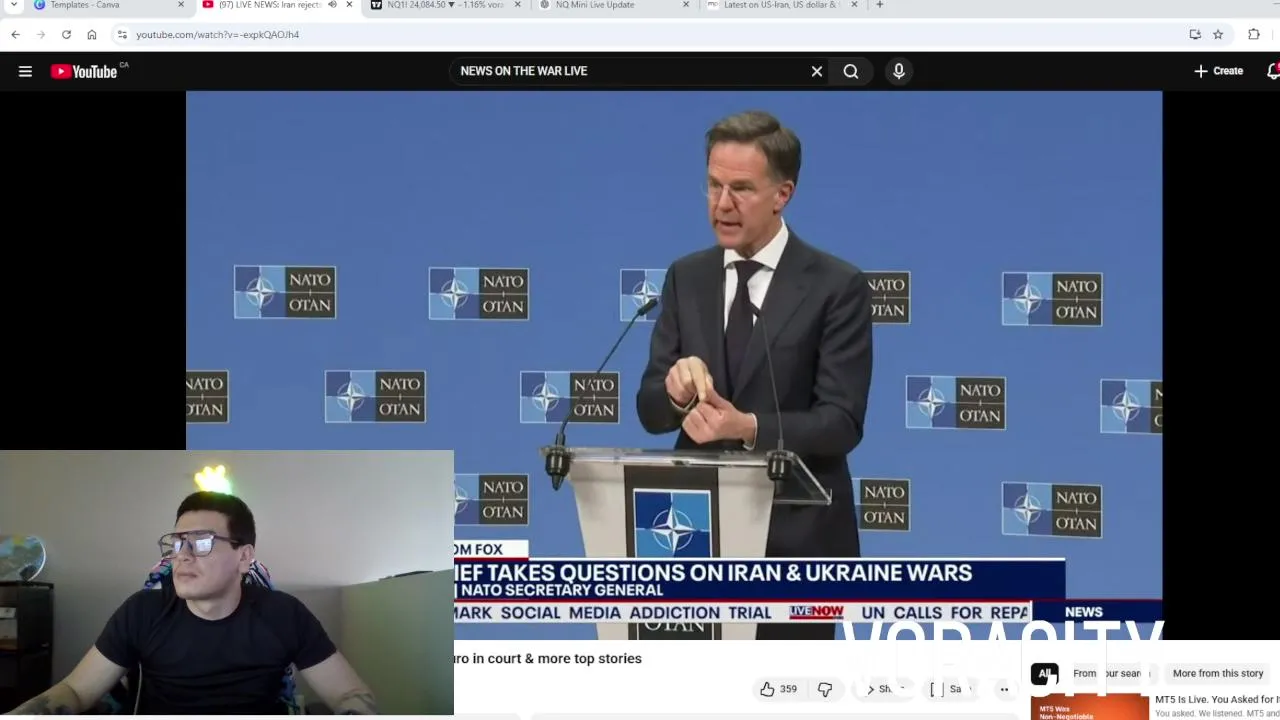1280x720 pixels.
Task: Share the video
Action: [x=884, y=689]
